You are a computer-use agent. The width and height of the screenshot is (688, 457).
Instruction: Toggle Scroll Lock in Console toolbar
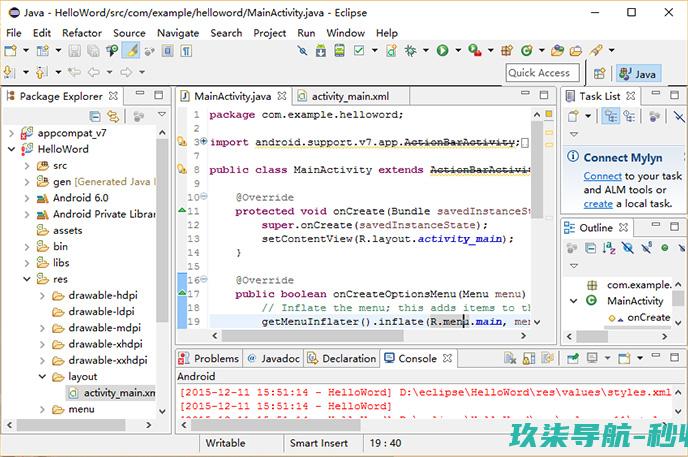pos(529,359)
